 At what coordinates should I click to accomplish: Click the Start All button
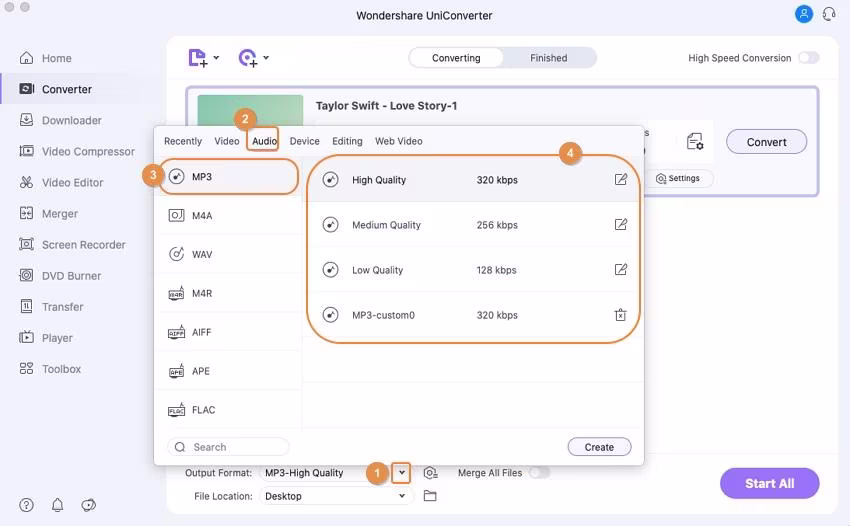[769, 483]
